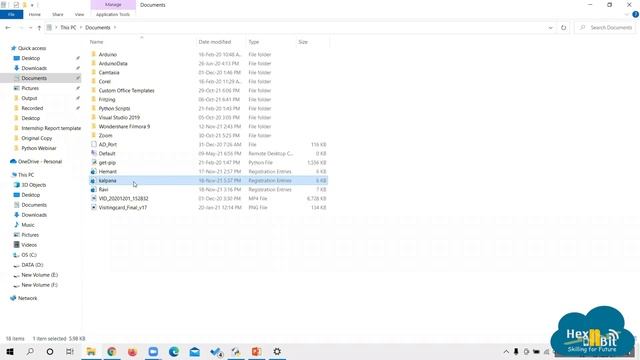Go back using the Back arrow
The height and width of the screenshot is (360, 640).
[8, 27]
